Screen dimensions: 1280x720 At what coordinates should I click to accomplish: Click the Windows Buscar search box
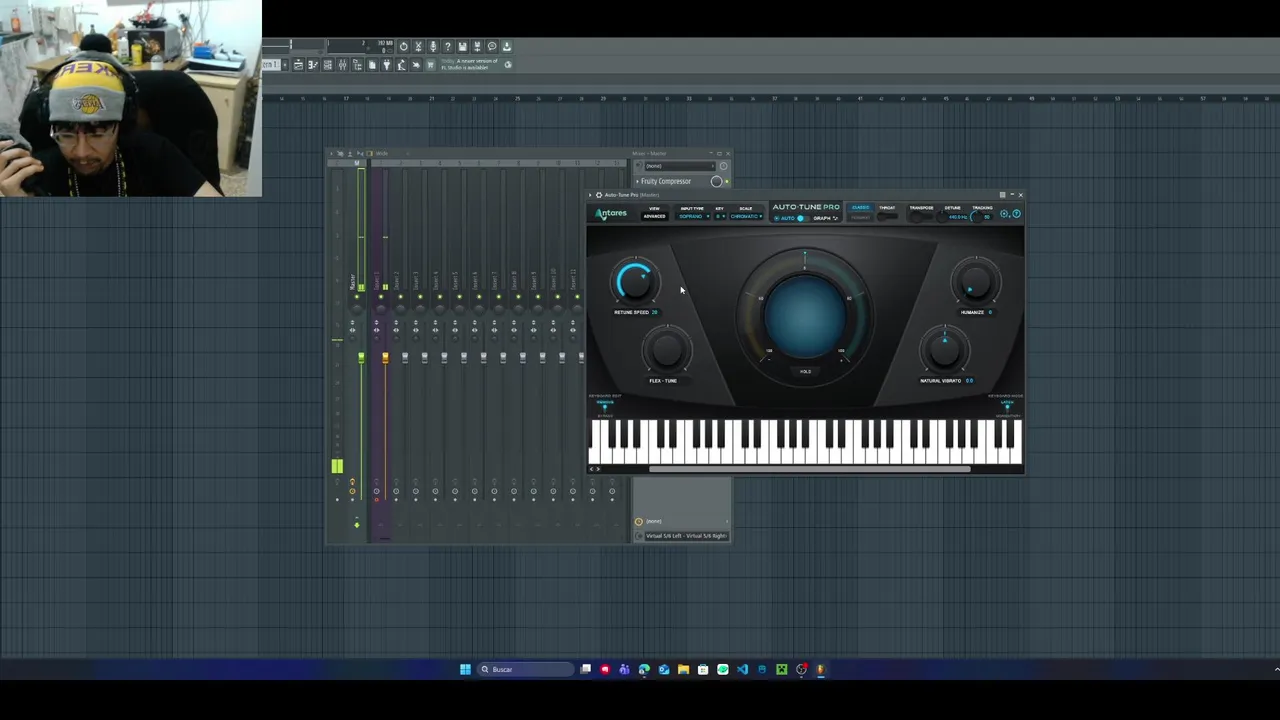tap(527, 670)
